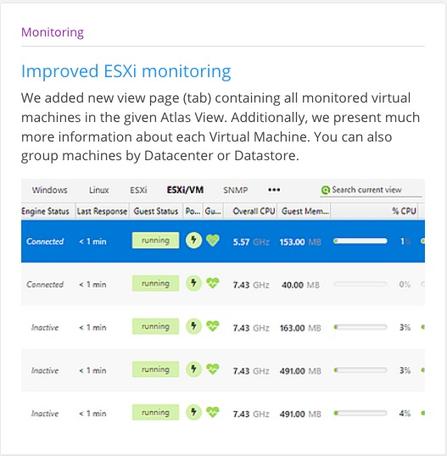The height and width of the screenshot is (456, 447).
Task: Switch to the ESXi tab
Action: click(139, 190)
